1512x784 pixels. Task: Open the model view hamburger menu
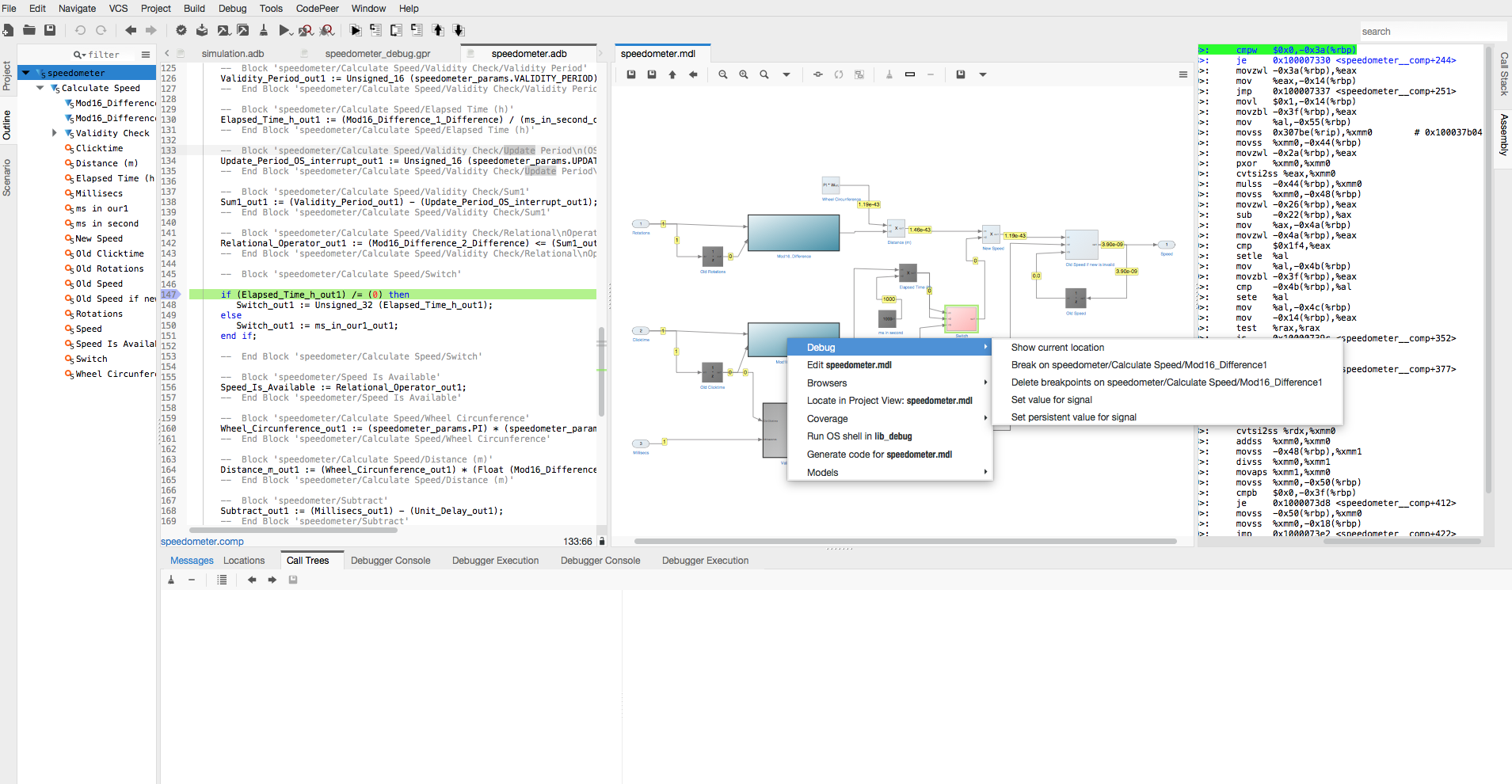[1183, 74]
